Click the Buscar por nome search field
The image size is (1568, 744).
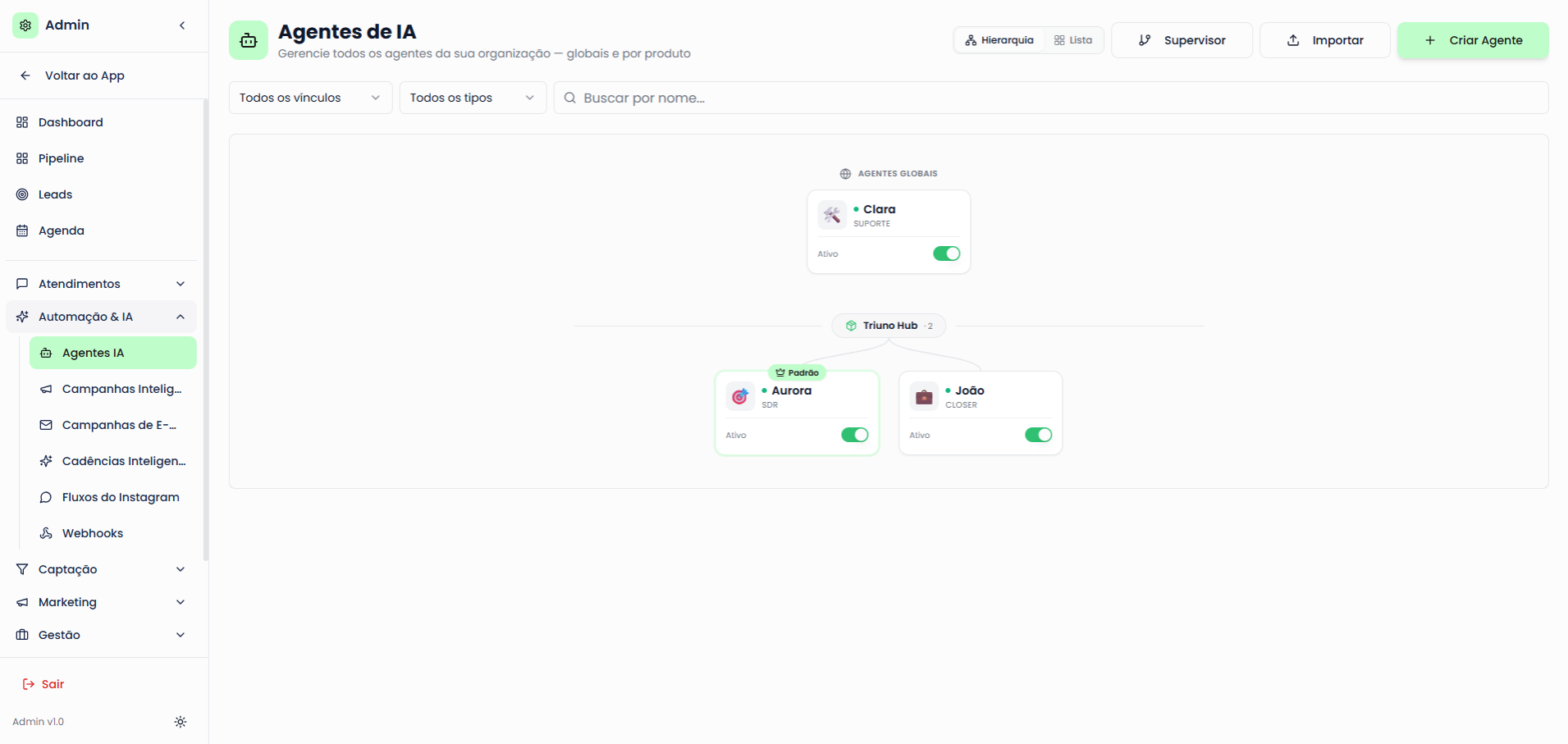[1051, 98]
